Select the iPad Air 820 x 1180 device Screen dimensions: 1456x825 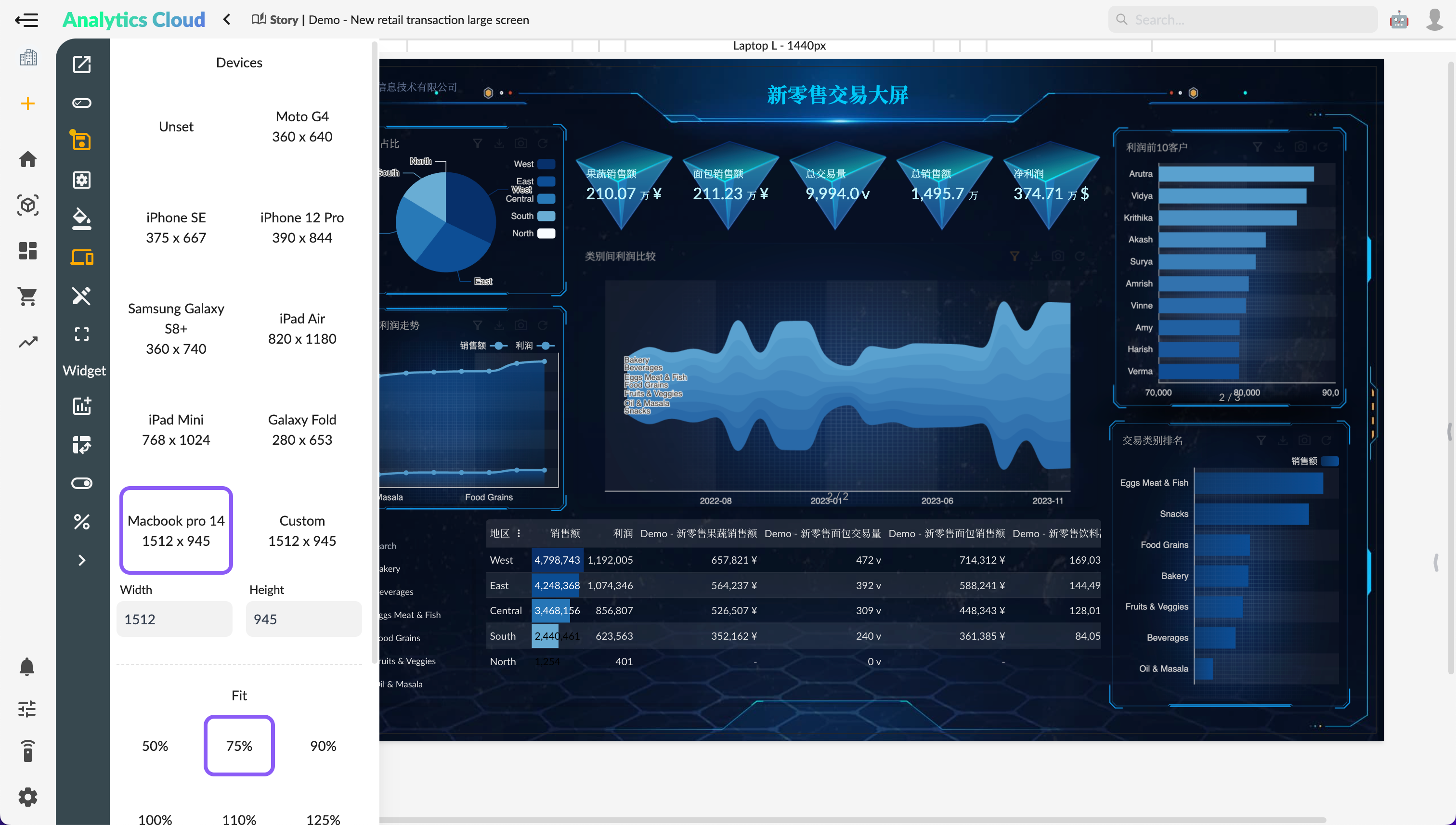301,329
